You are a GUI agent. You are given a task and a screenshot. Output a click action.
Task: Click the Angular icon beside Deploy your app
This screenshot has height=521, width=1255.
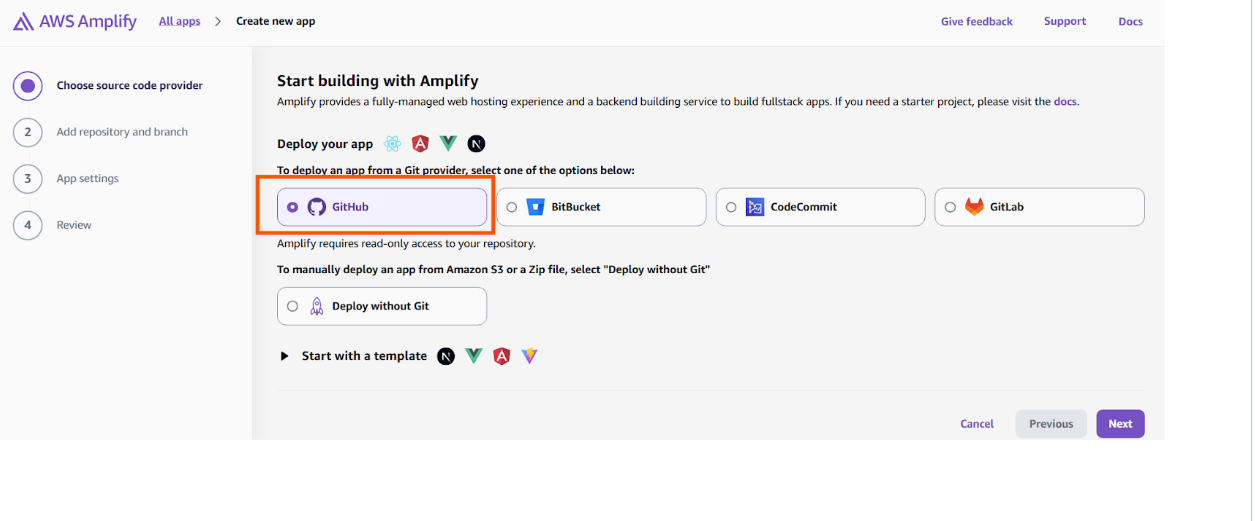click(x=420, y=144)
